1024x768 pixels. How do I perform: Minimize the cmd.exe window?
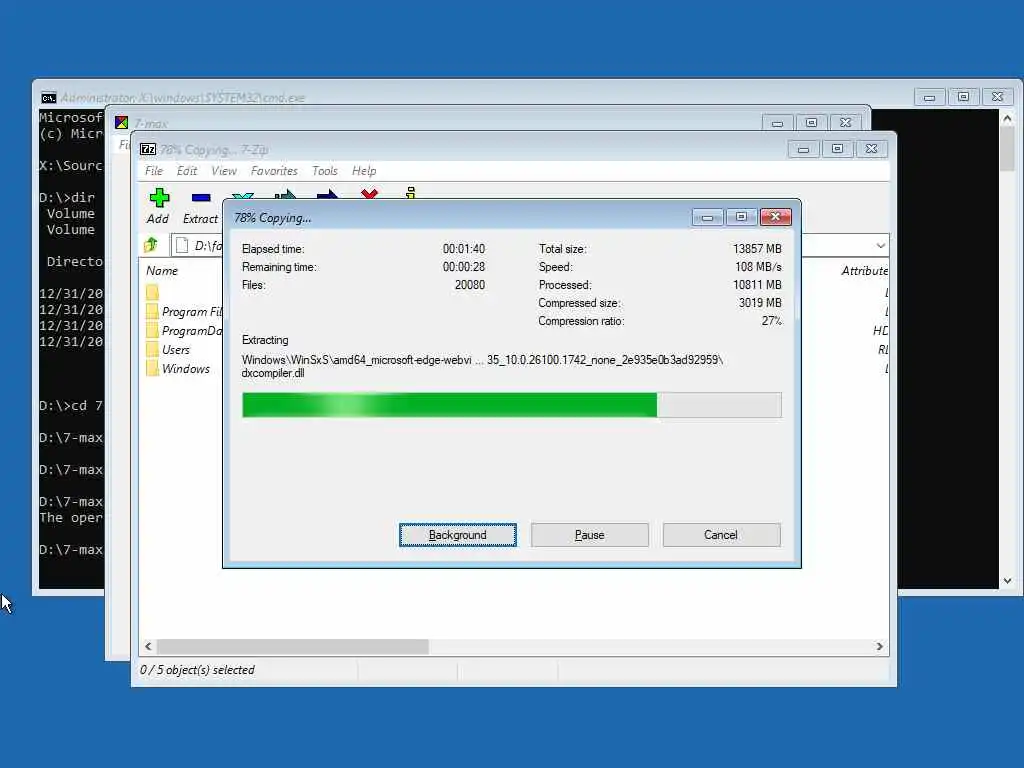click(x=929, y=97)
